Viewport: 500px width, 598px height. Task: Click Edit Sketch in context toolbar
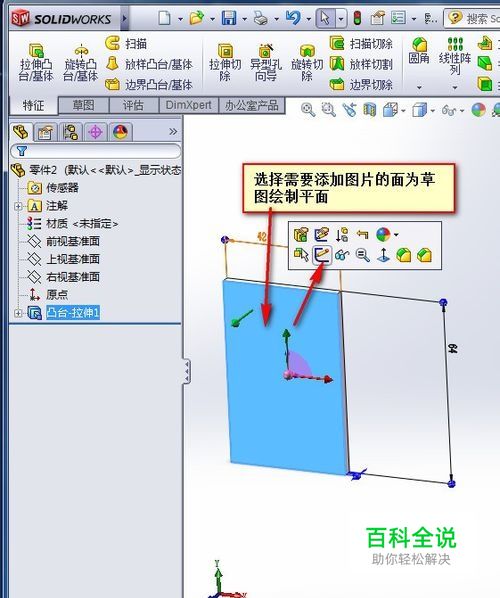click(x=322, y=235)
